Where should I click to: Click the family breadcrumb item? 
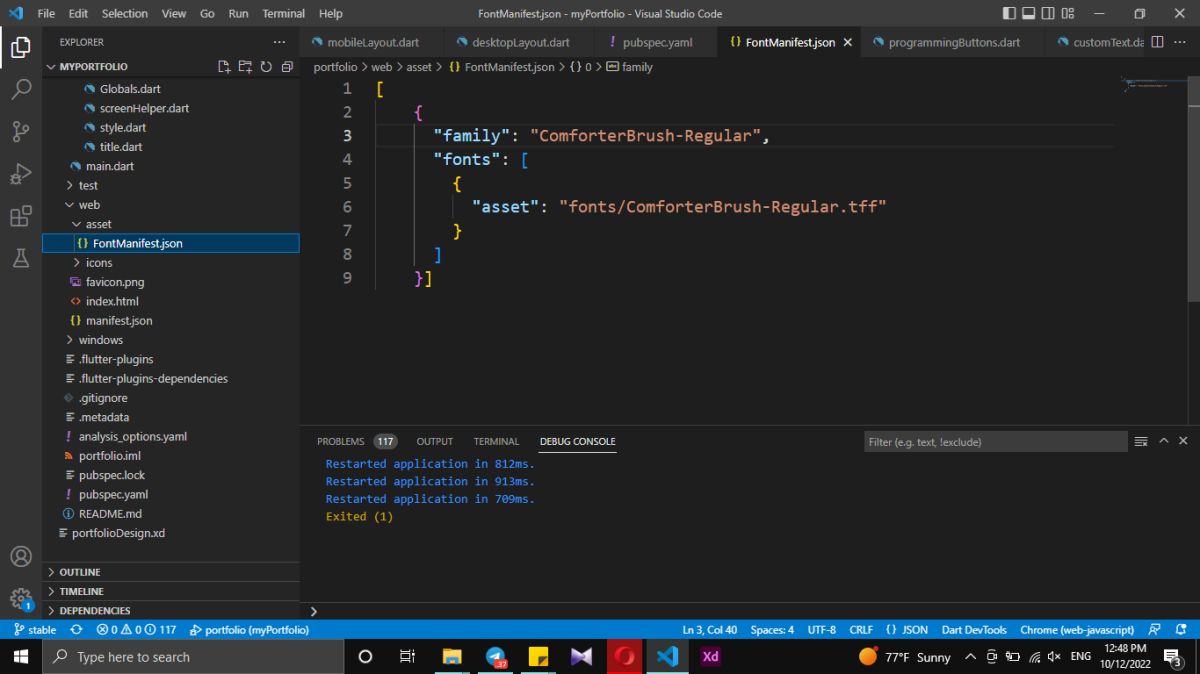[630, 67]
